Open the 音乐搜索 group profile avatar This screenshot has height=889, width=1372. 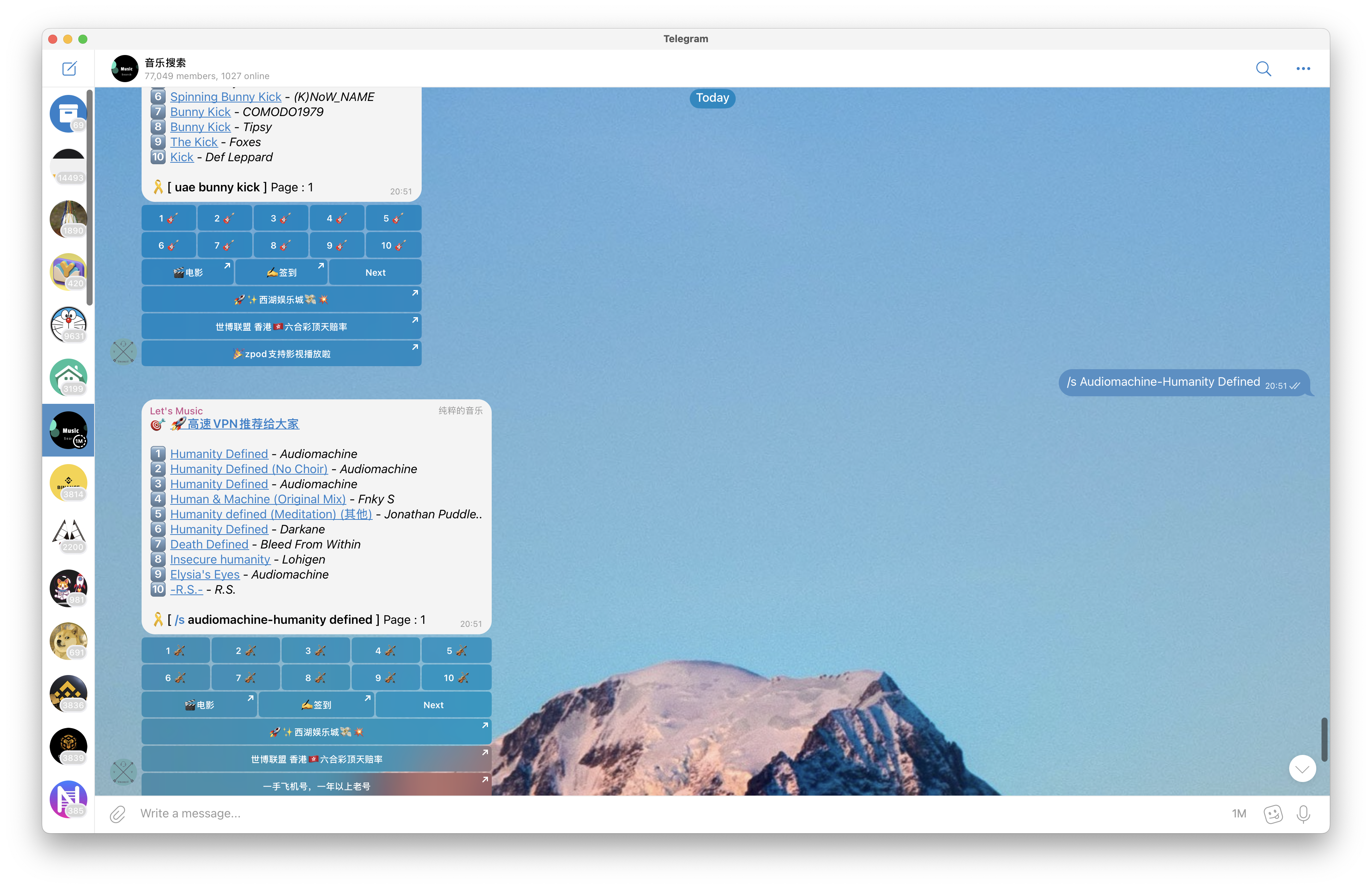coord(125,69)
